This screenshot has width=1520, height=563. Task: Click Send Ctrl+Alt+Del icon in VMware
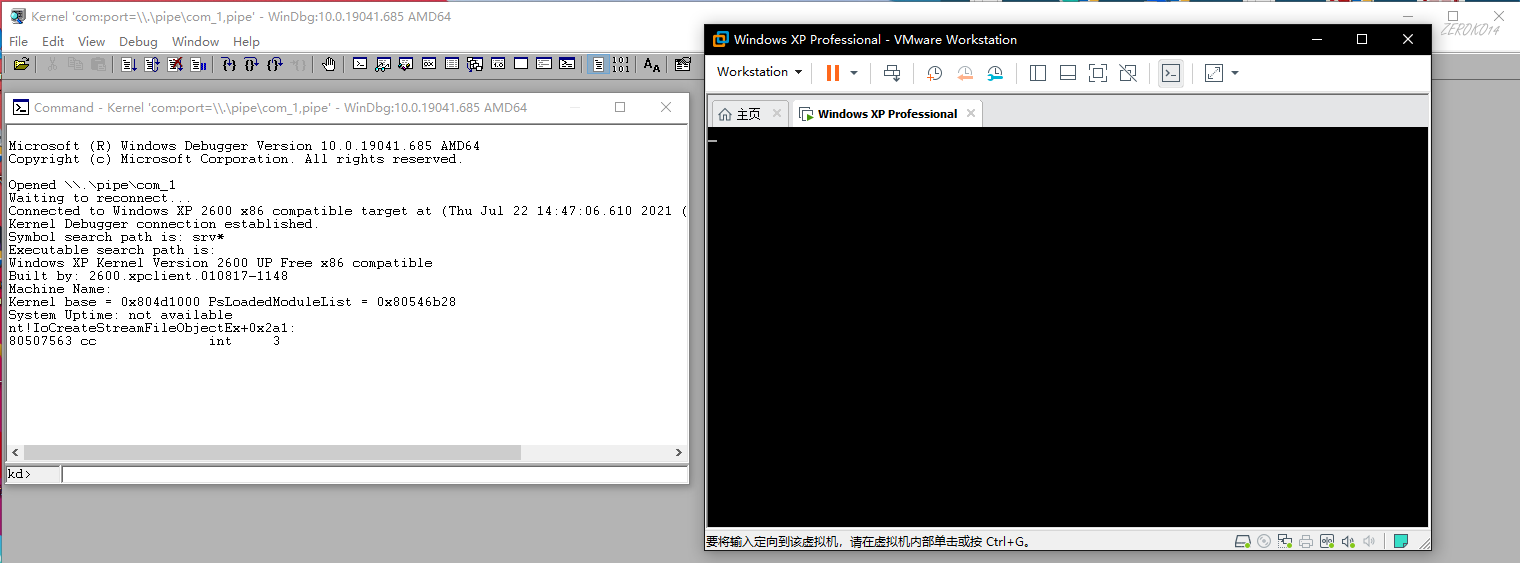[x=892, y=73]
